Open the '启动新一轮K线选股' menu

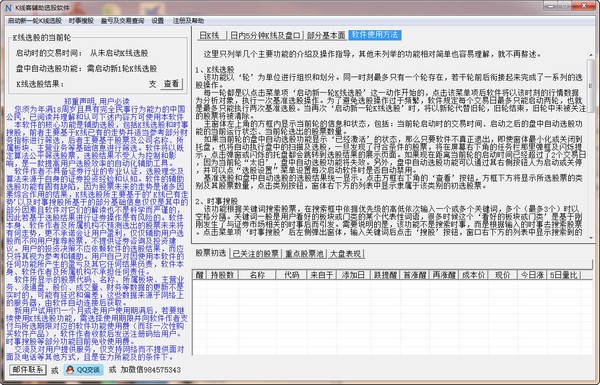click(x=35, y=21)
